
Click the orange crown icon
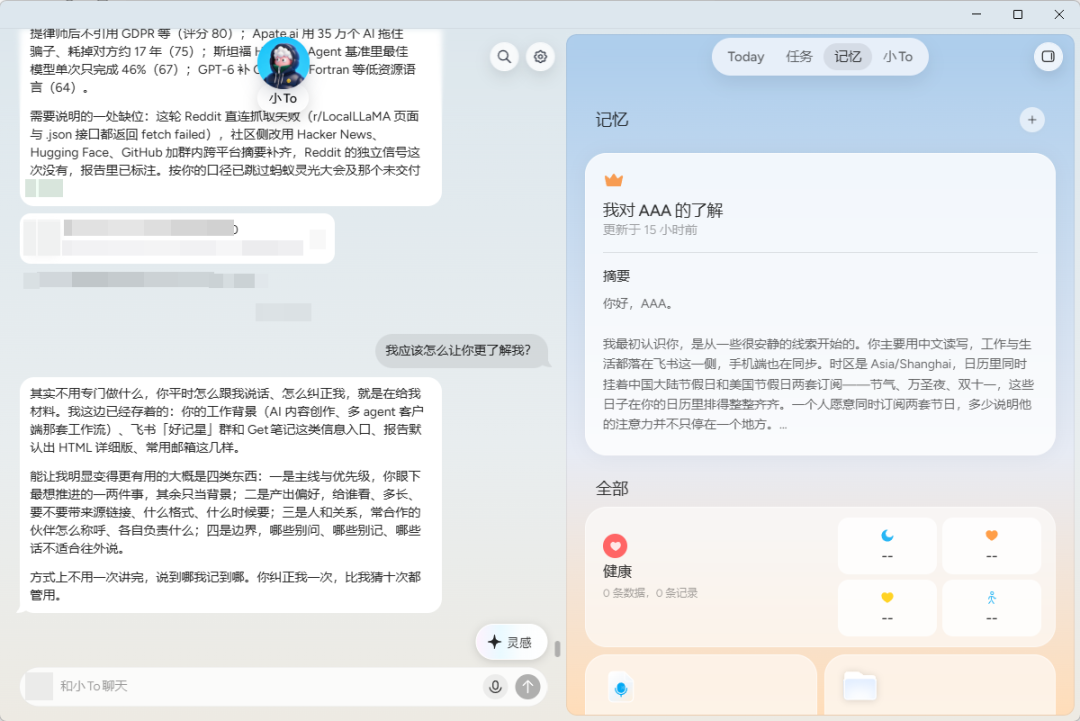[x=613, y=180]
